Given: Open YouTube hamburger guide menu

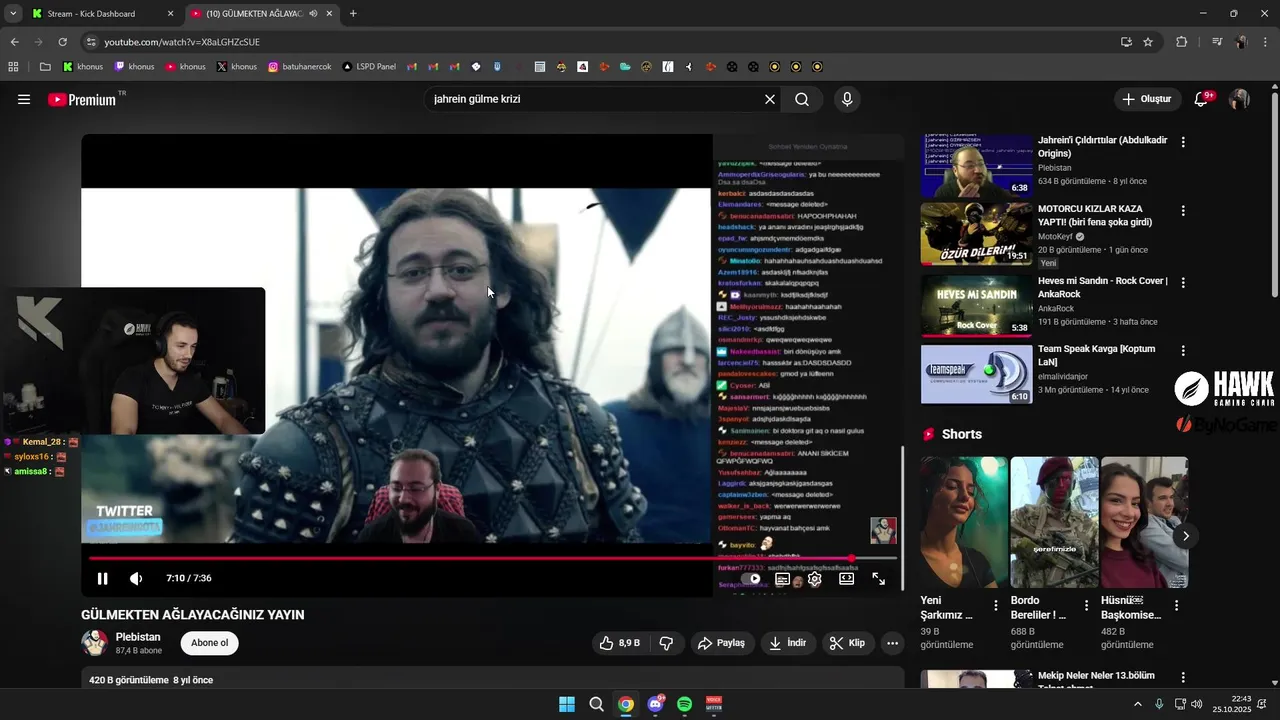Looking at the screenshot, I should [24, 99].
